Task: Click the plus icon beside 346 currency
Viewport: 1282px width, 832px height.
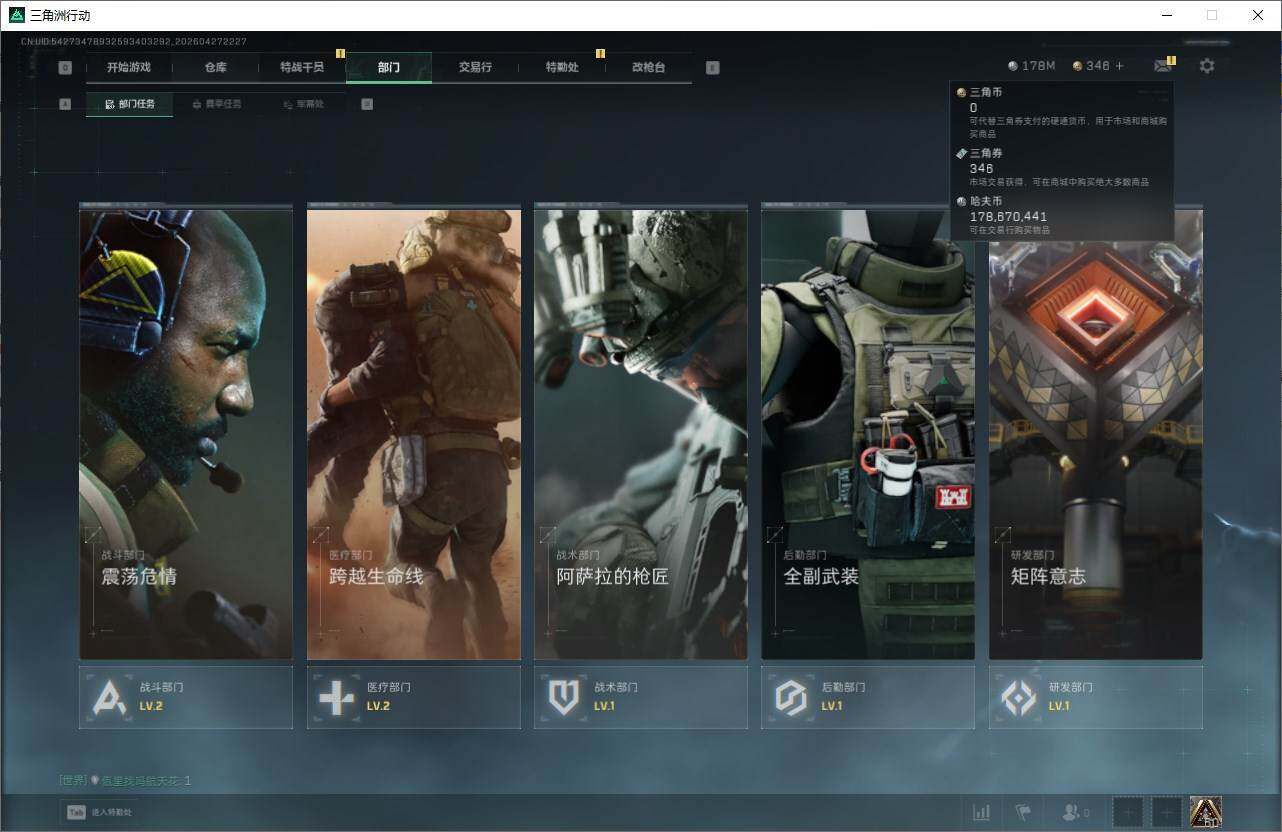Action: coord(1120,66)
